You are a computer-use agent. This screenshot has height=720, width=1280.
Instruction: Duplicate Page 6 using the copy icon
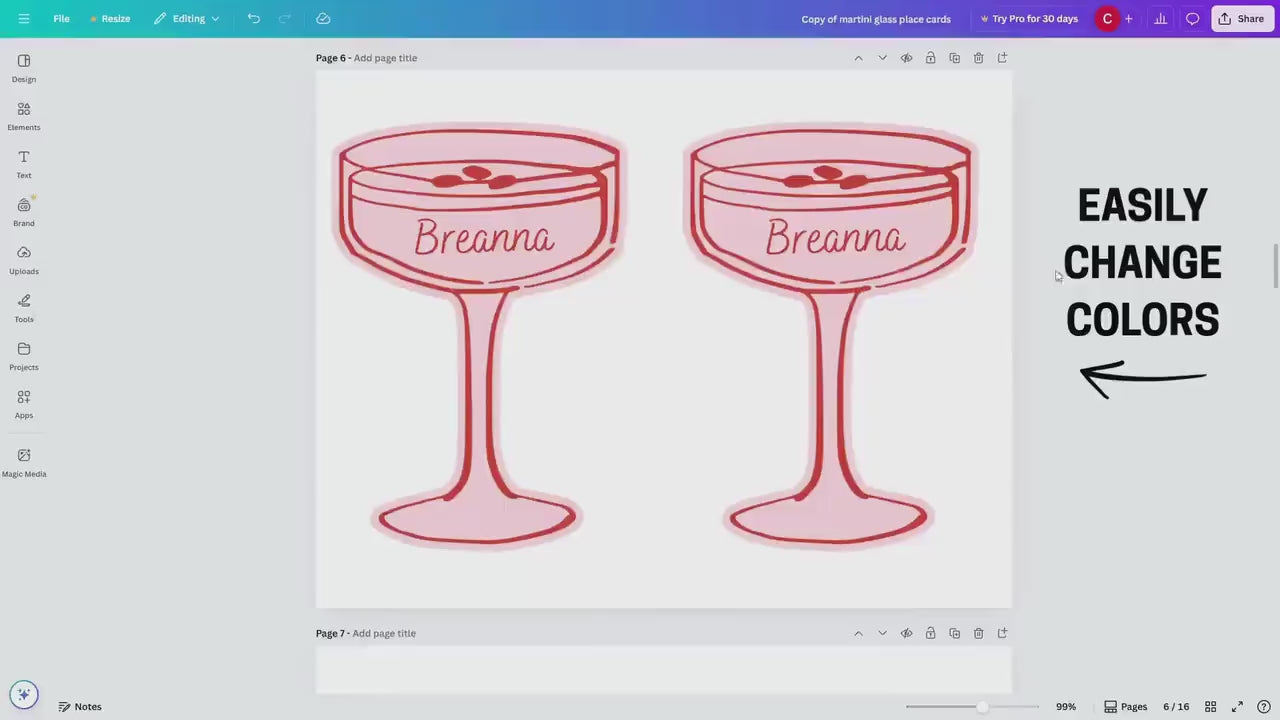[954, 58]
